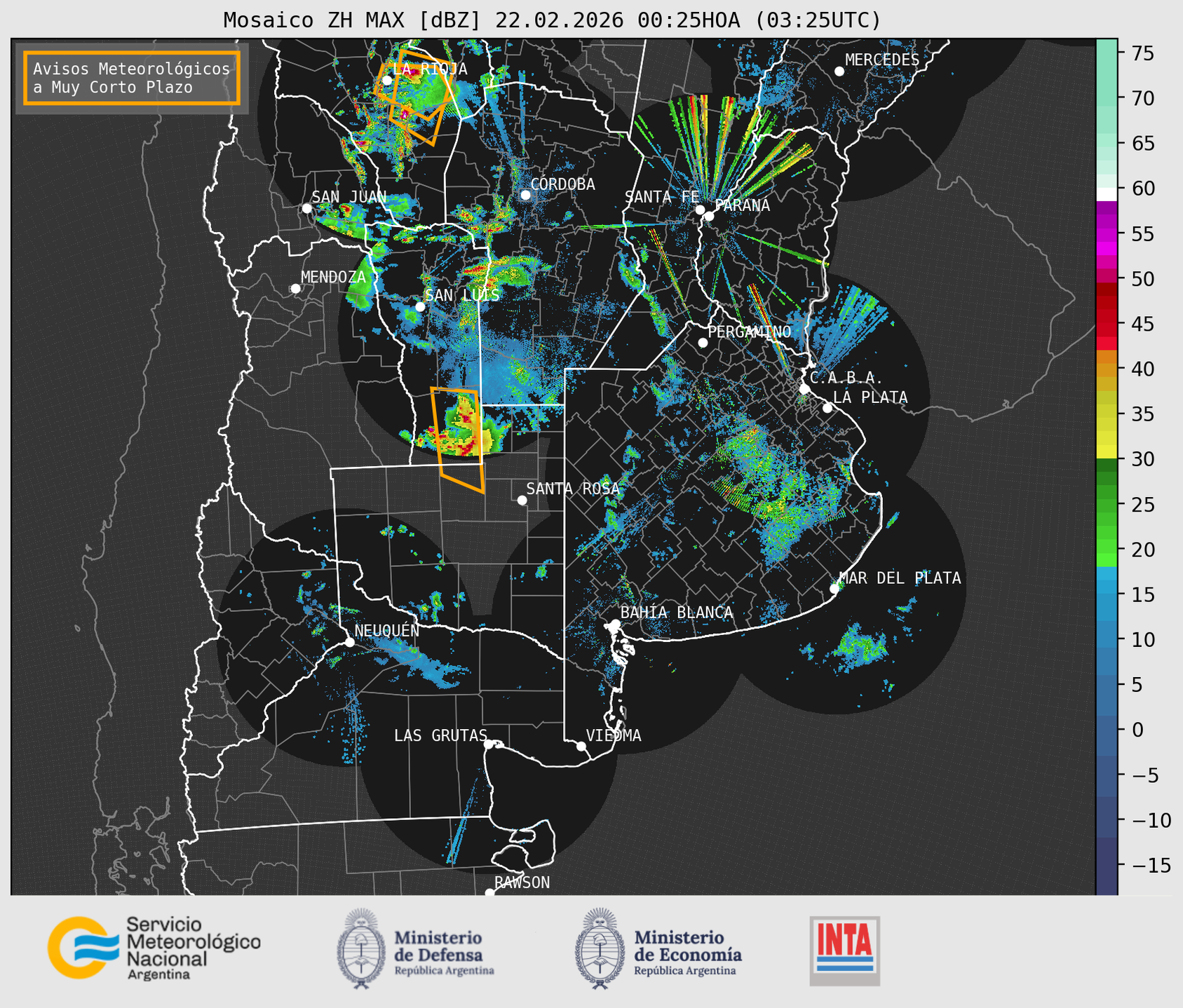Click the NEUQUÉN city label
The height and width of the screenshot is (1008, 1183).
tap(386, 630)
